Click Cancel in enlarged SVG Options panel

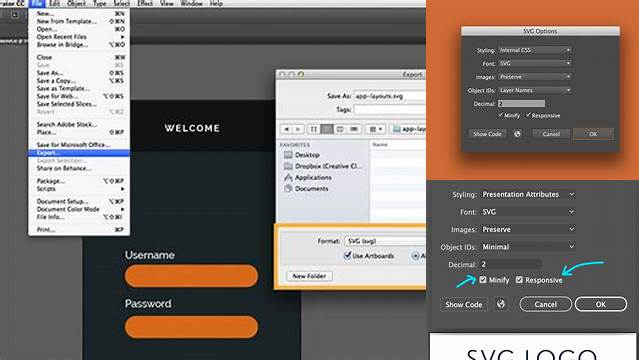(x=546, y=304)
